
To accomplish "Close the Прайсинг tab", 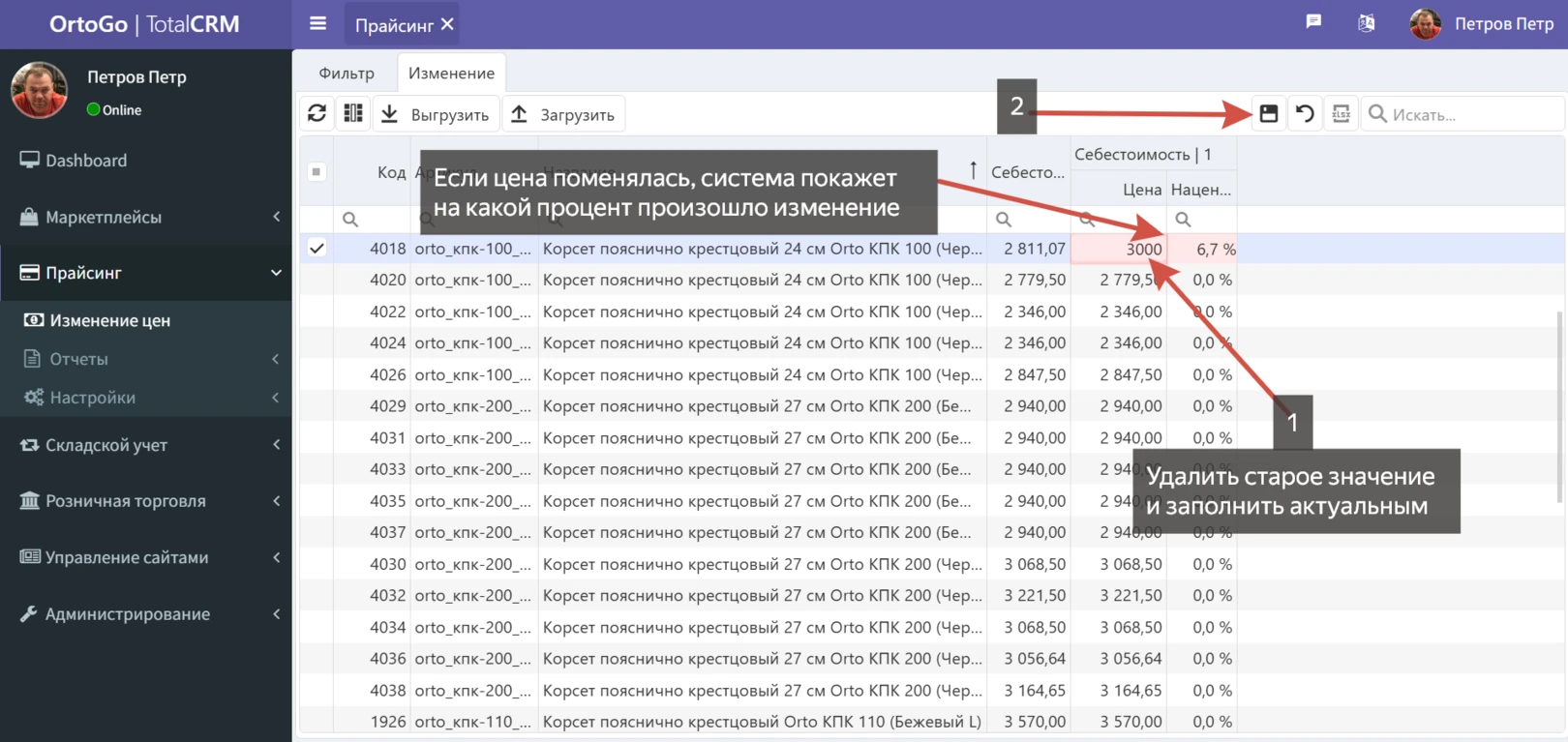I will 447,24.
